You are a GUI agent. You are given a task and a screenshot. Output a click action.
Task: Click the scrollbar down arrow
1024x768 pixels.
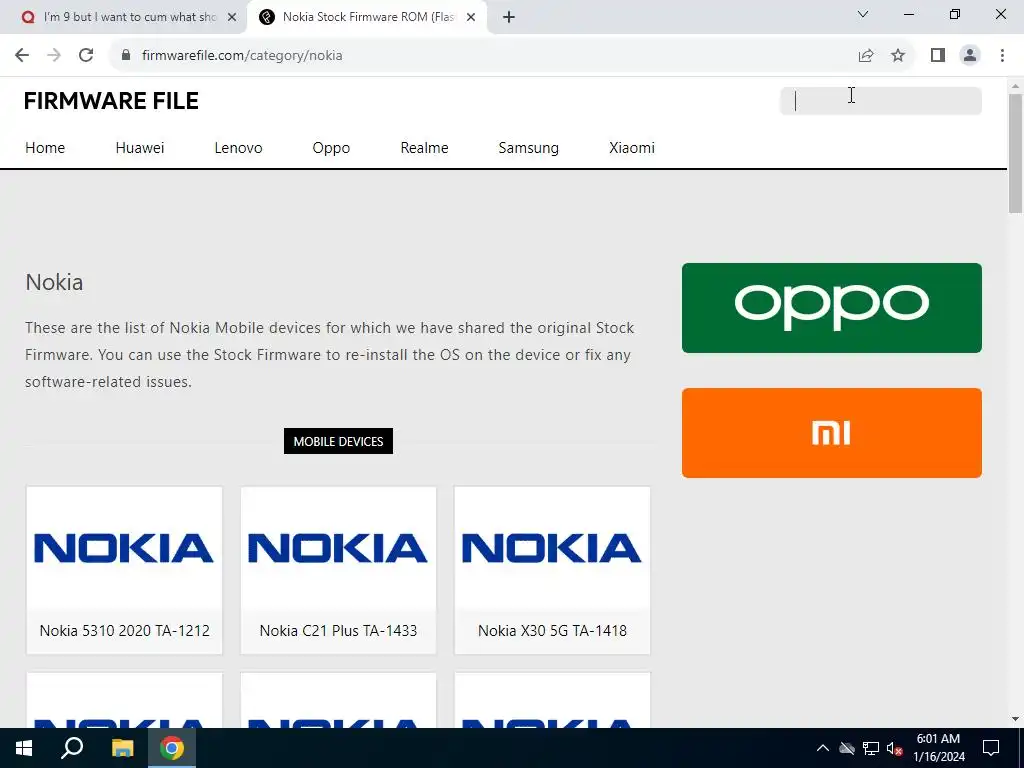tap(1015, 719)
